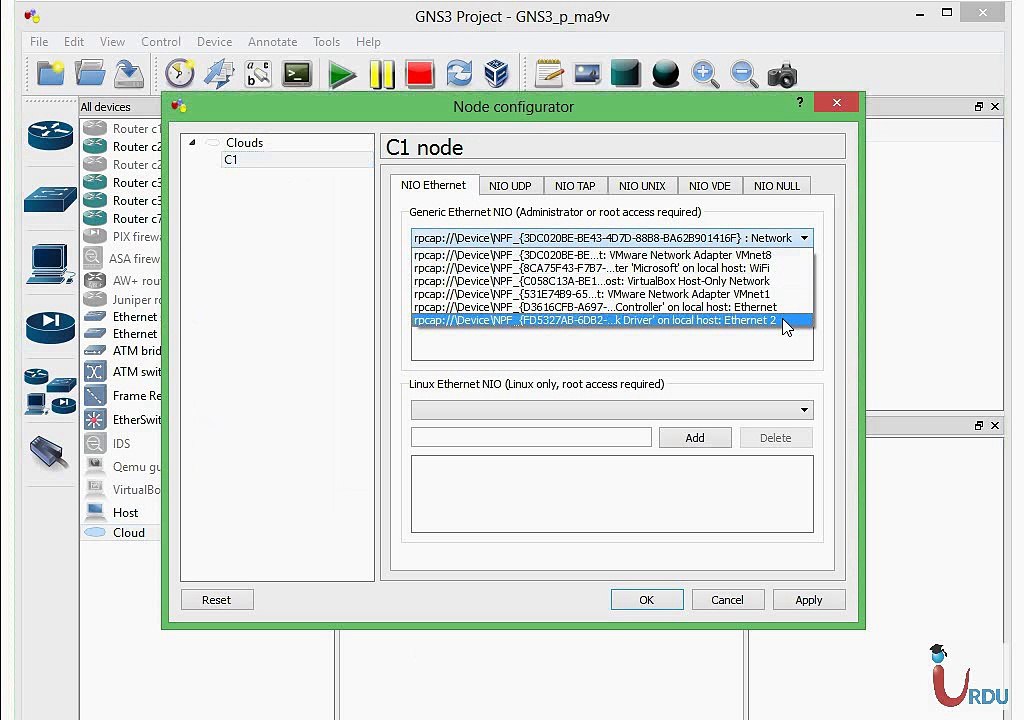Viewport: 1024px width, 720px height.
Task: Open the Device menu
Action: click(x=214, y=42)
